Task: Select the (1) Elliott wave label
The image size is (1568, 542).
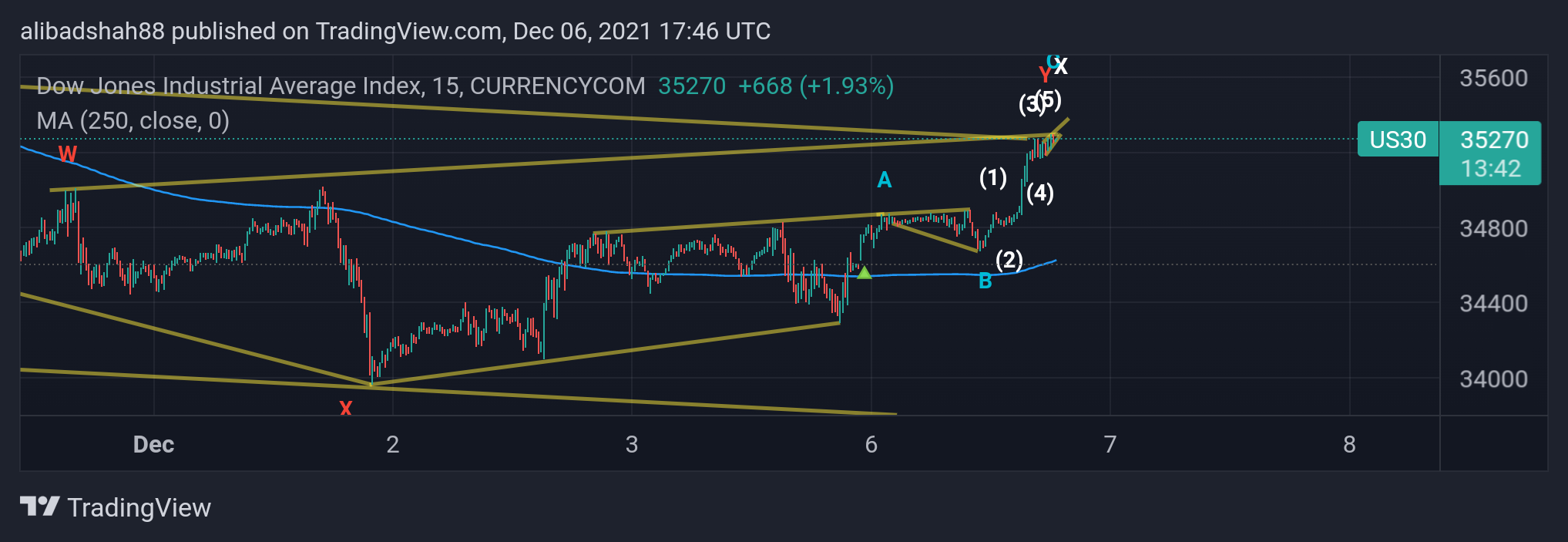Action: pyautogui.click(x=992, y=178)
